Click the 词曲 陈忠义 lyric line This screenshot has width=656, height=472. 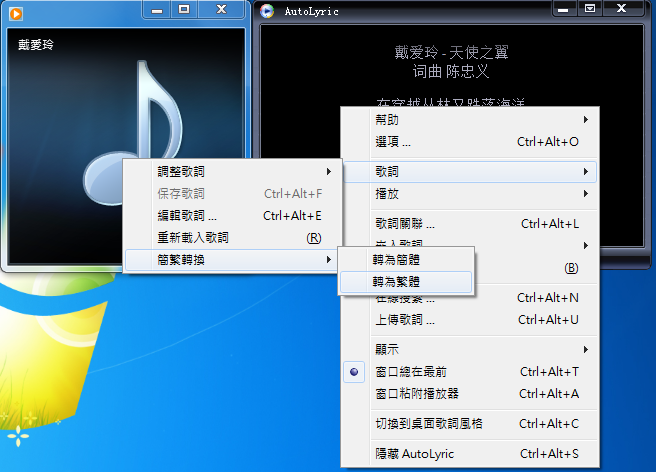pyautogui.click(x=451, y=72)
